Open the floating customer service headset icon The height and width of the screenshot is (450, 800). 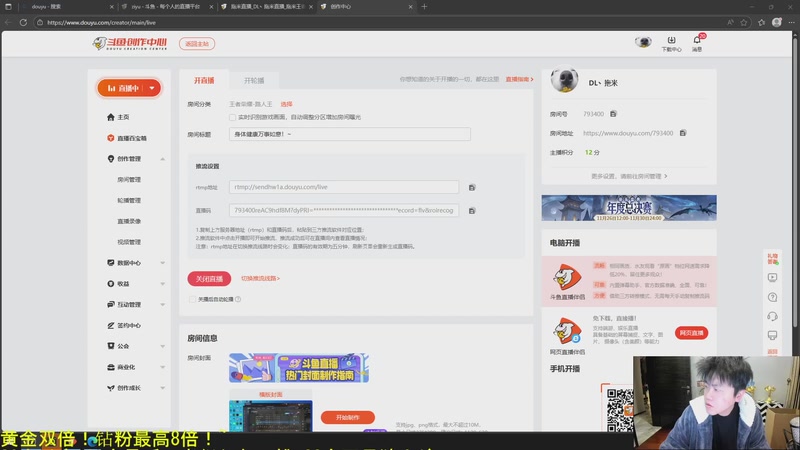tap(772, 316)
